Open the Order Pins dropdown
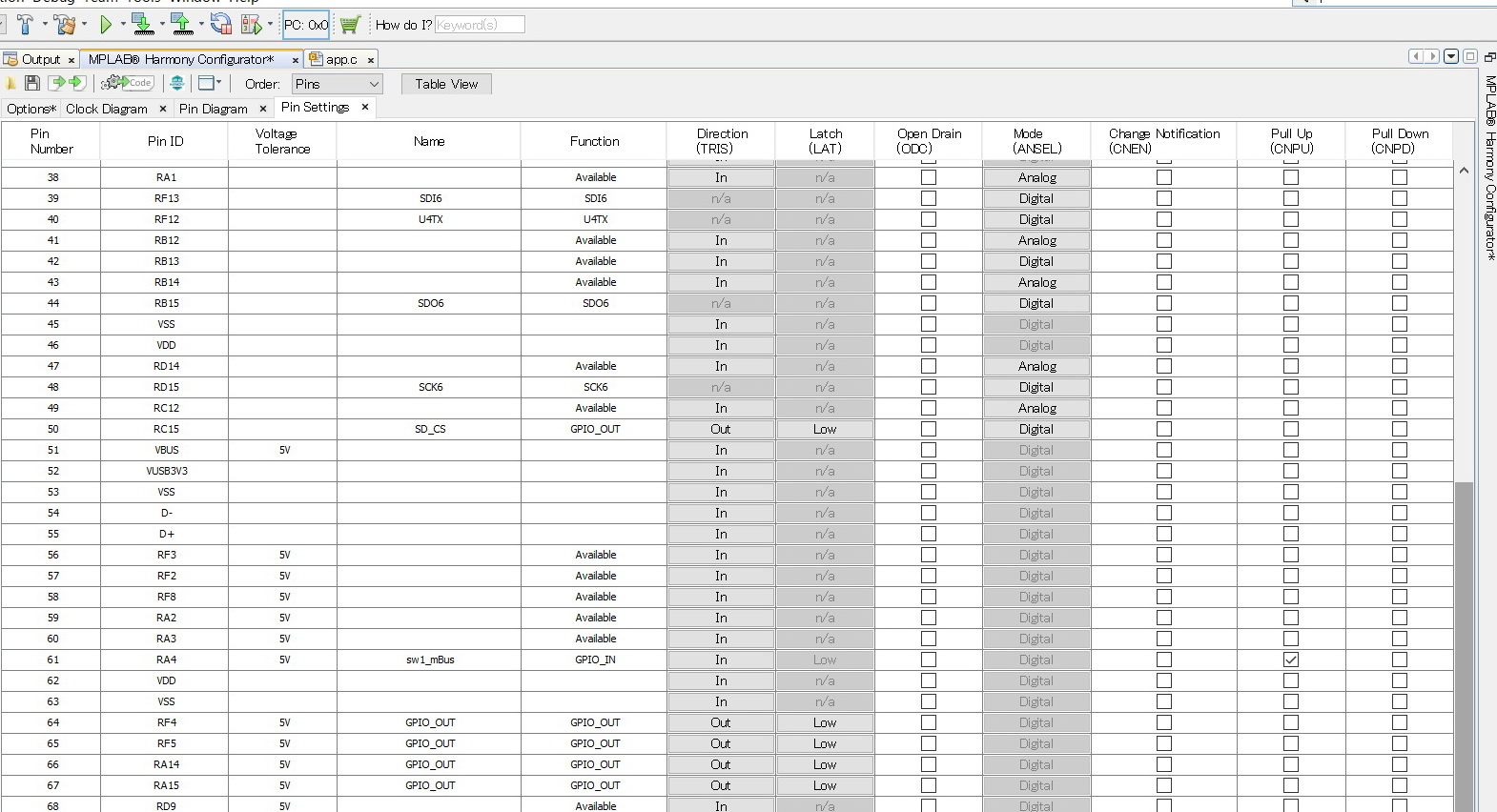Viewport: 1497px width, 812px height. pyautogui.click(x=337, y=84)
